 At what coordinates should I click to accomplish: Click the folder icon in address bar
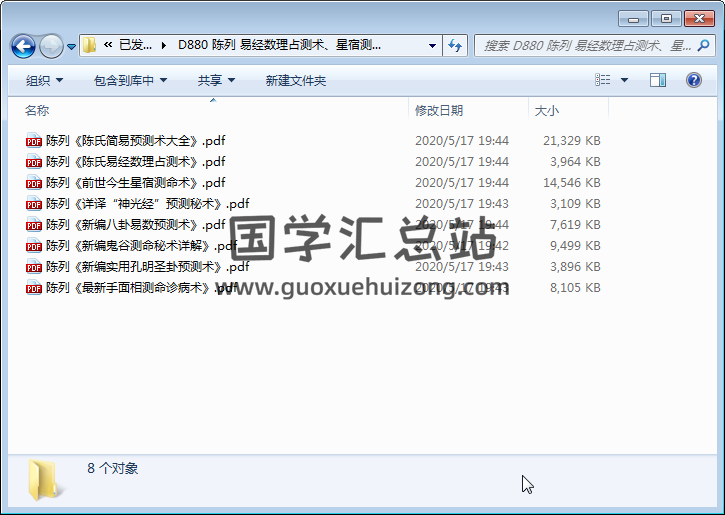89,45
